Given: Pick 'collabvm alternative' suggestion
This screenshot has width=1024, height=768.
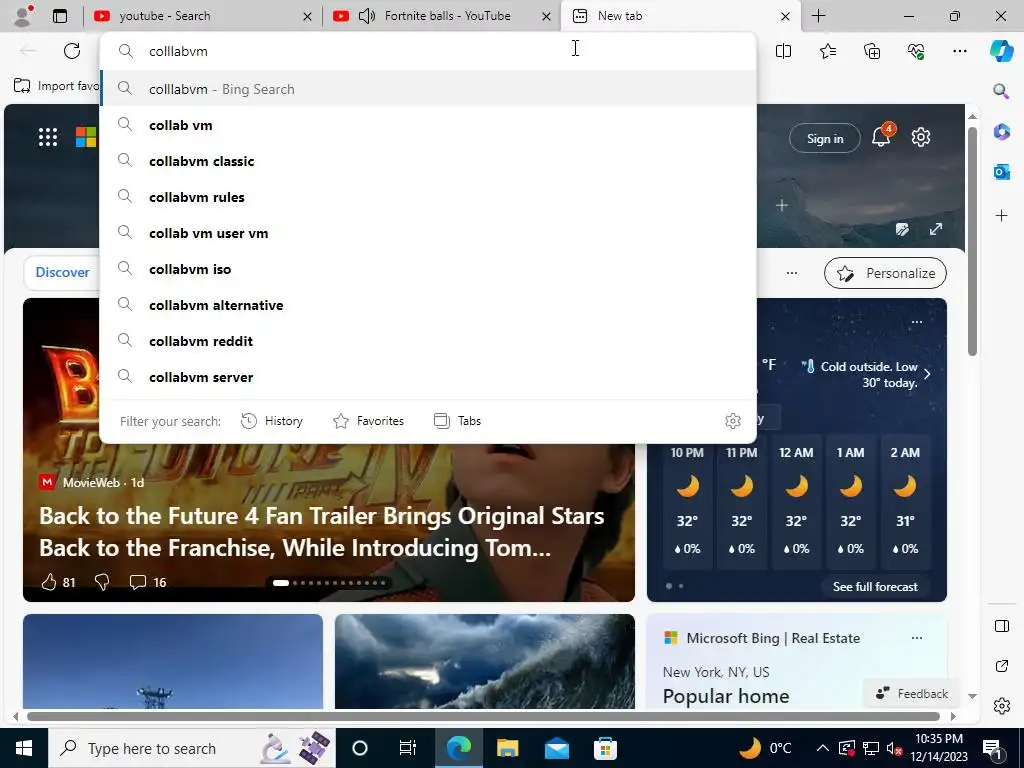Looking at the screenshot, I should [x=428, y=304].
